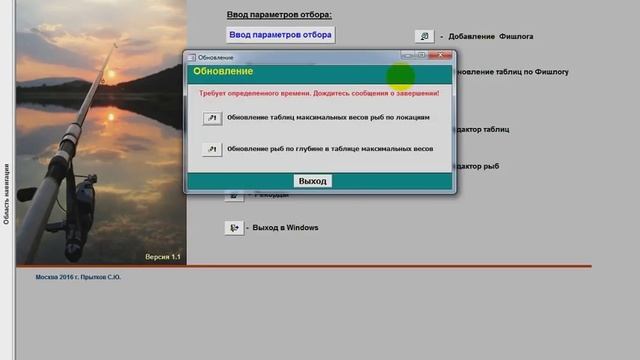Minimize the Обновление dialog window
The image size is (640, 360).
[x=407, y=55]
